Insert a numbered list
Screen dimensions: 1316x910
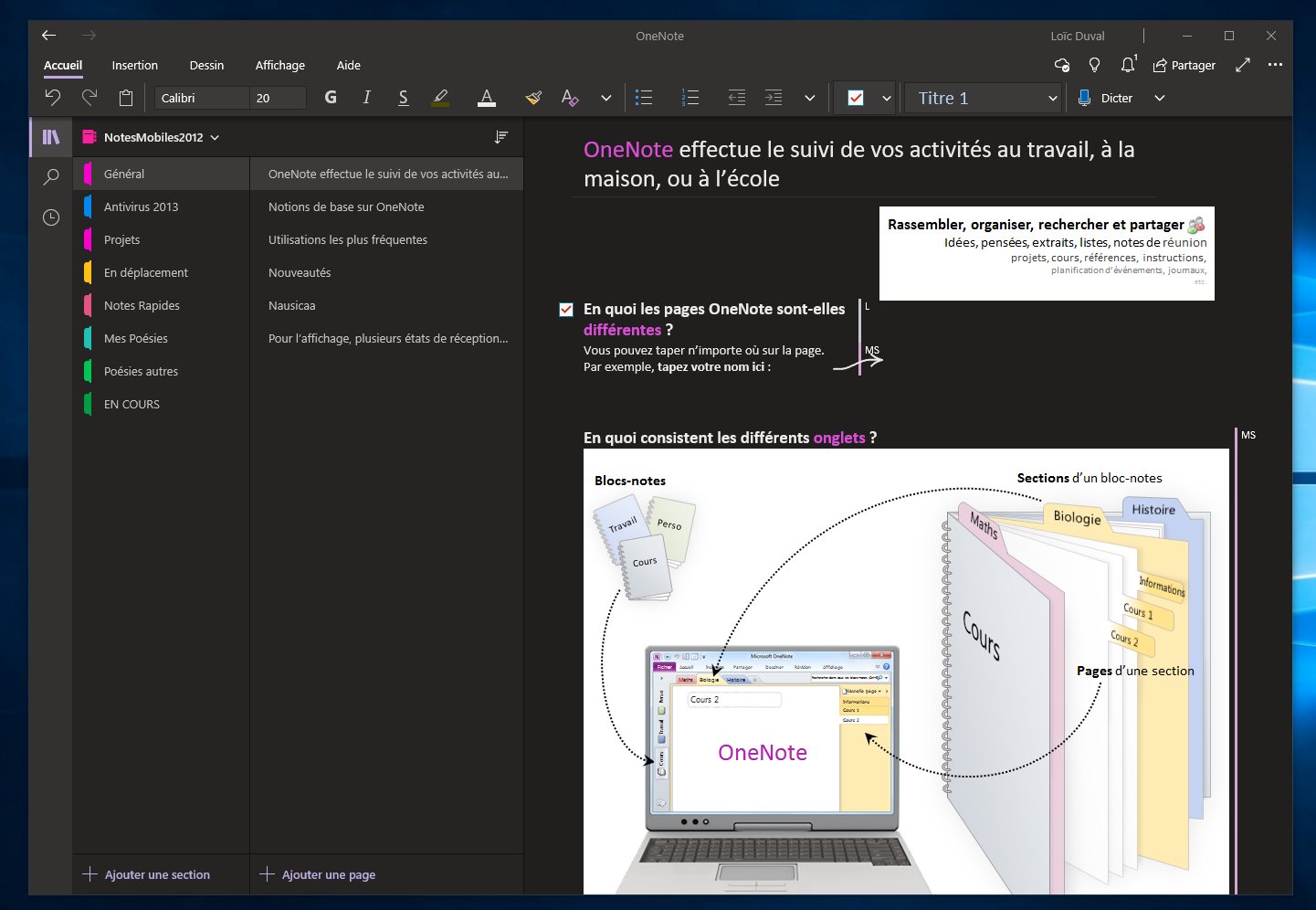point(690,98)
